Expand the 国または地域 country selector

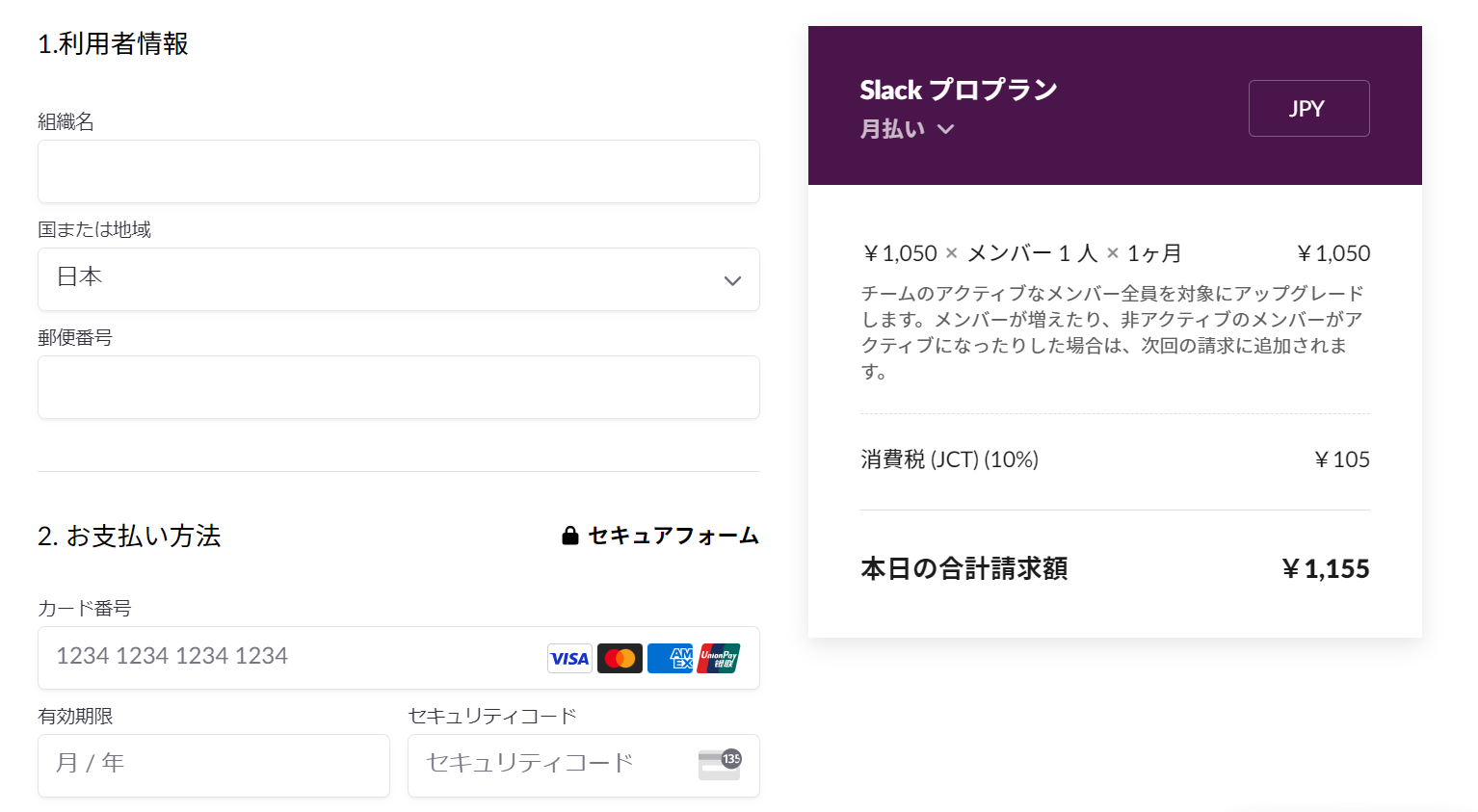pyautogui.click(x=398, y=279)
